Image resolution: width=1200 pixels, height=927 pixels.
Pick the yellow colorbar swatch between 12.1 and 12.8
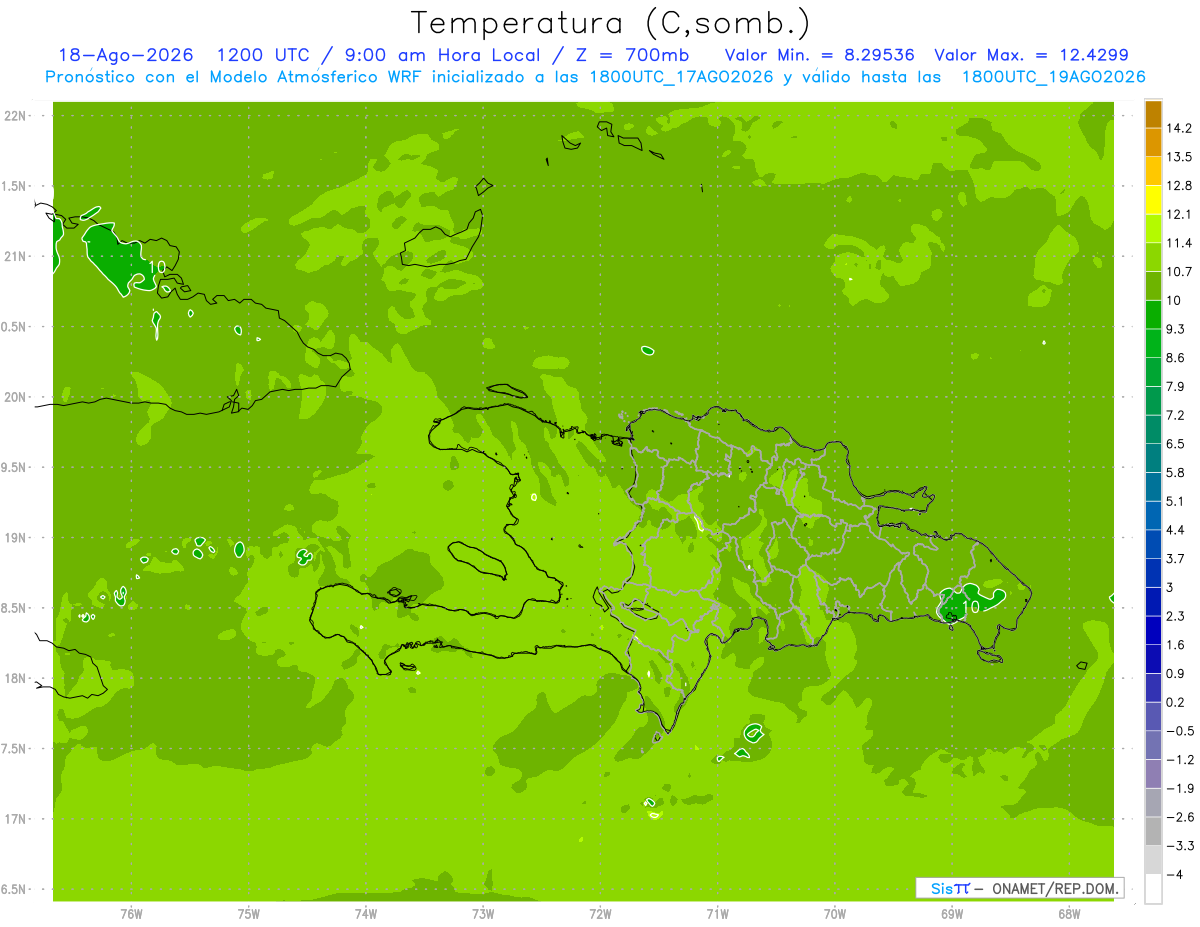tap(1153, 200)
